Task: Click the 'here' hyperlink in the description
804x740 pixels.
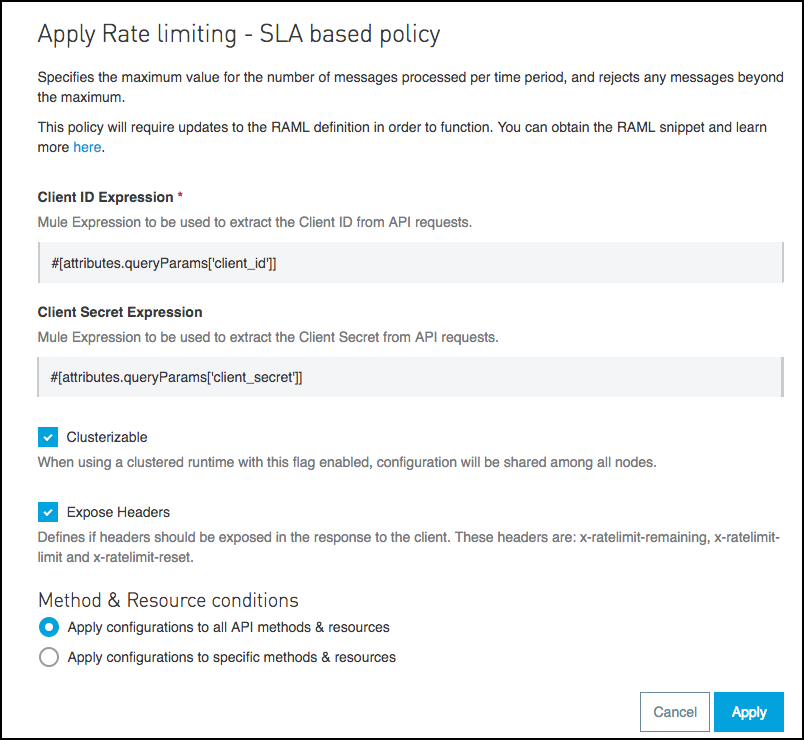Action: coord(86,147)
